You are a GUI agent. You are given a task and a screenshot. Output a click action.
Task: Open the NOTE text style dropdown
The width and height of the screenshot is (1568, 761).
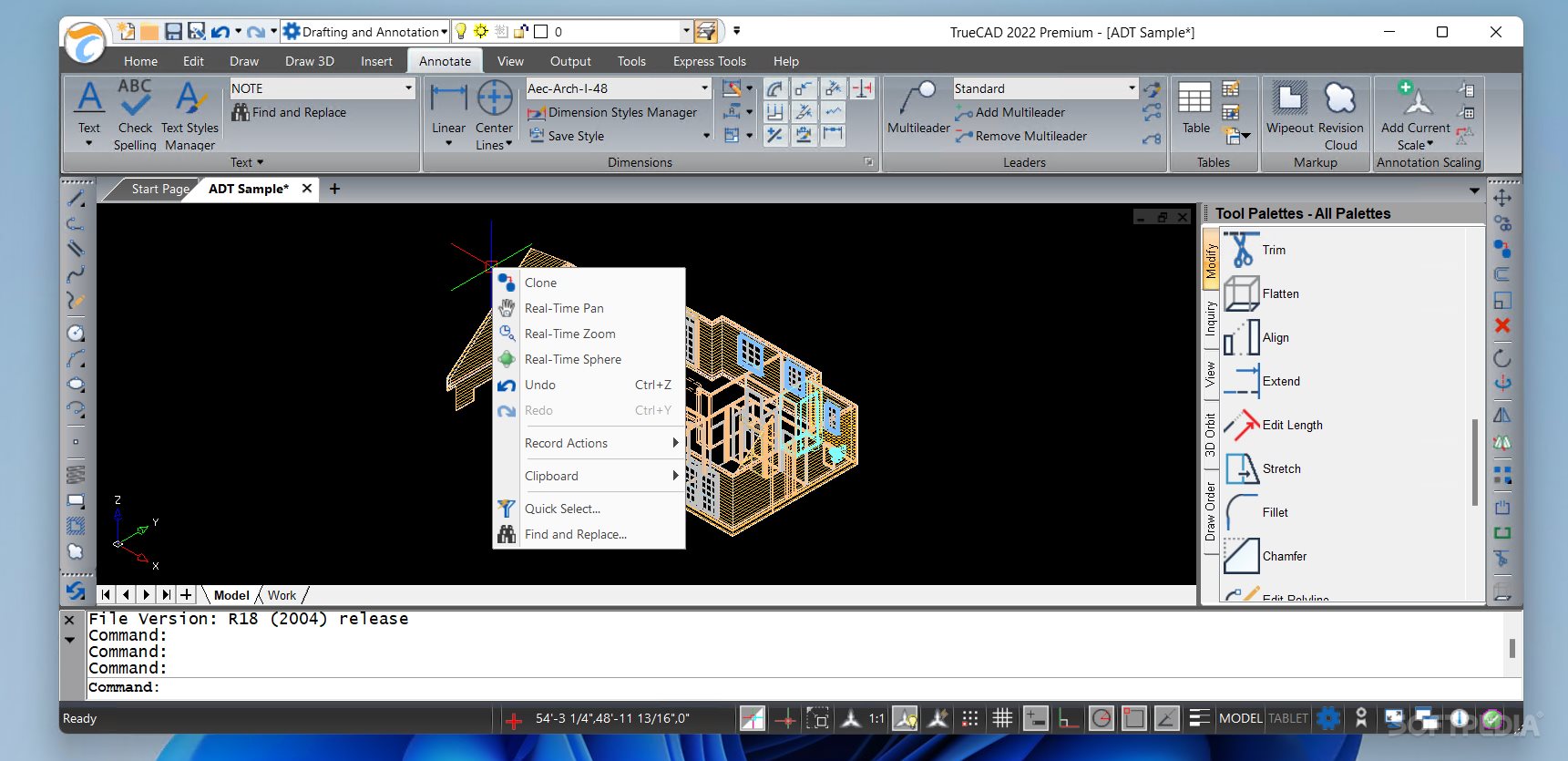pos(408,88)
